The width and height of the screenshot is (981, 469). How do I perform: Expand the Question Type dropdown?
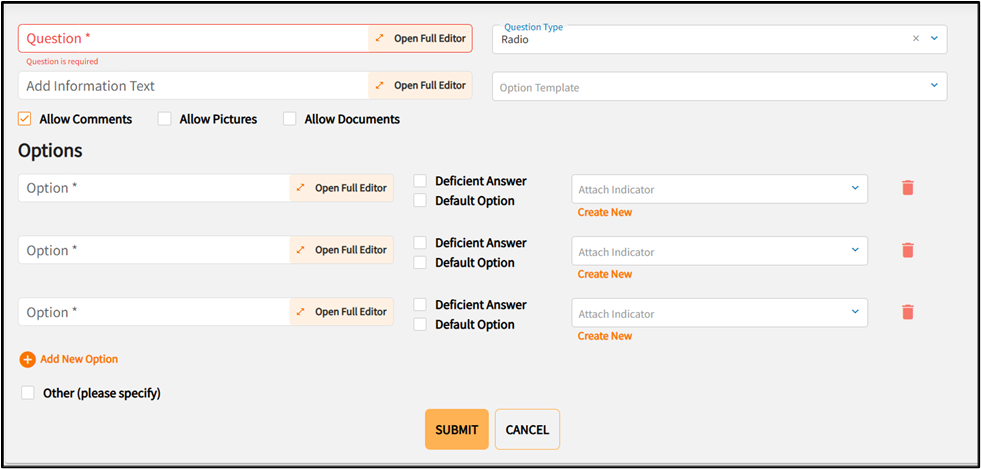(x=934, y=39)
